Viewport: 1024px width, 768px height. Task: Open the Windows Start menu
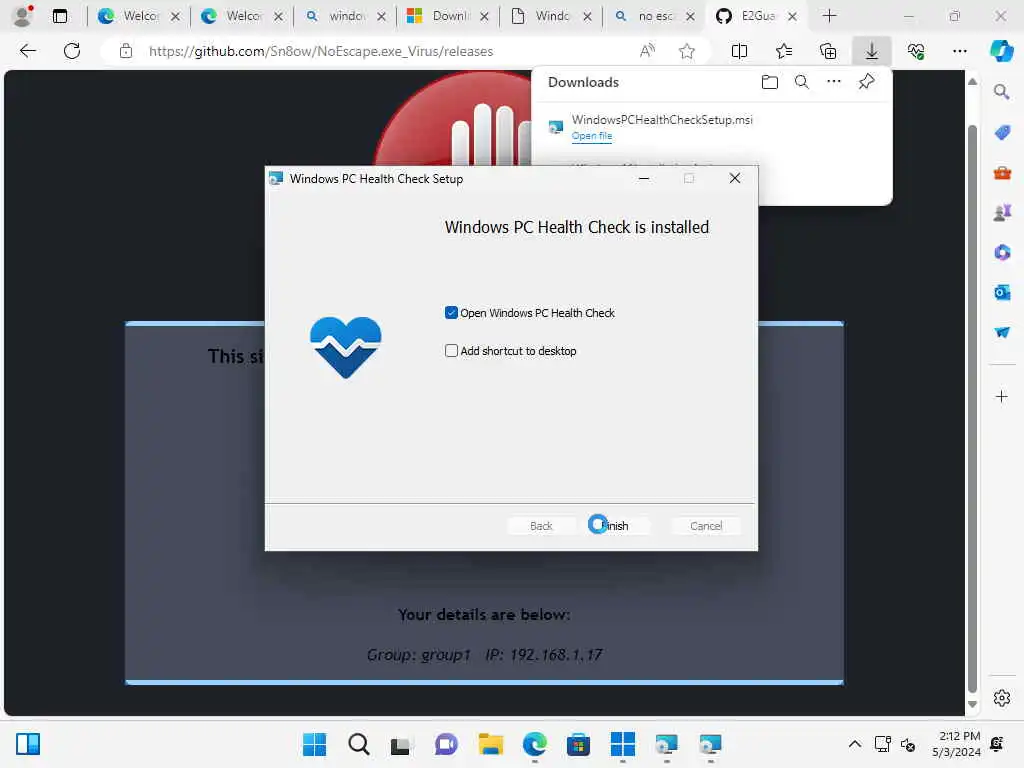[x=314, y=744]
